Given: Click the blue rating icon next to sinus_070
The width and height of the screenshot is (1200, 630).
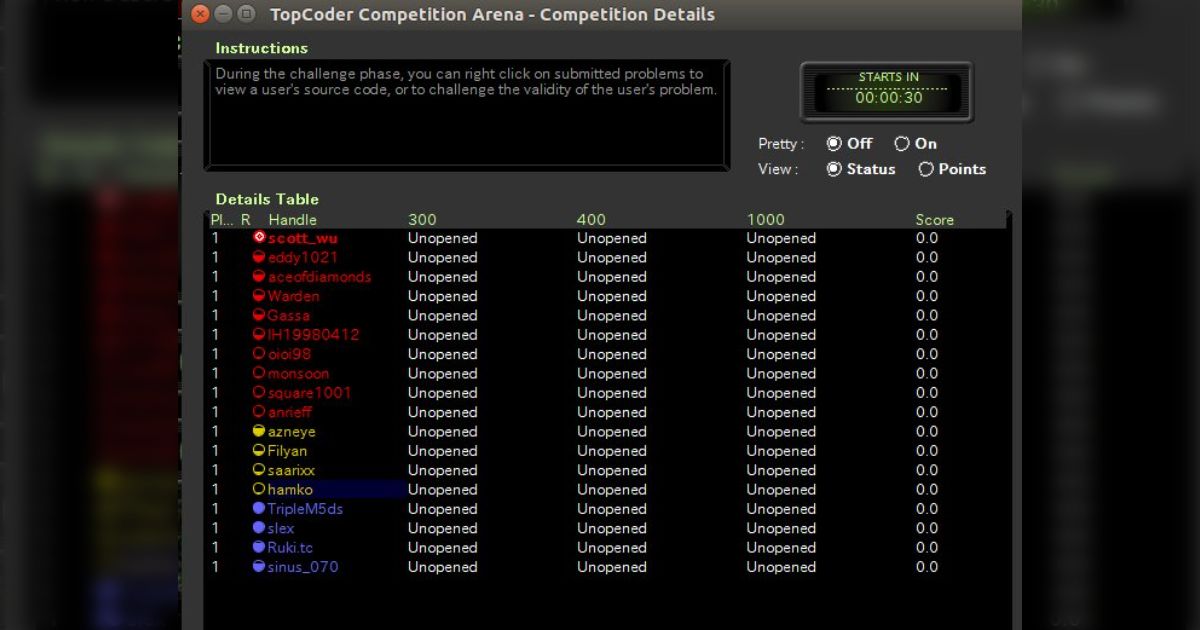Looking at the screenshot, I should click(259, 567).
